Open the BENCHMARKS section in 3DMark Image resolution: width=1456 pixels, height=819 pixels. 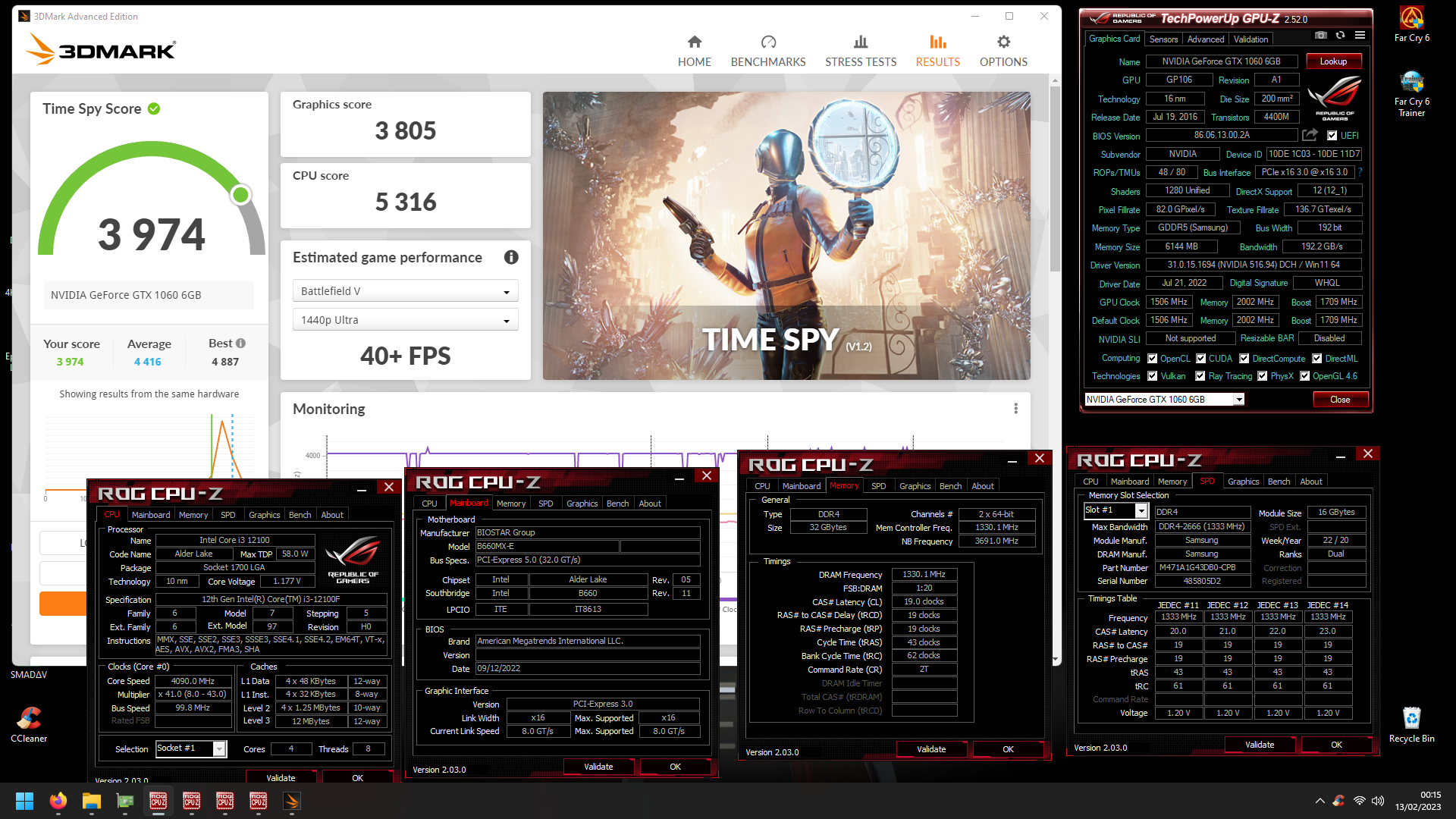(768, 51)
